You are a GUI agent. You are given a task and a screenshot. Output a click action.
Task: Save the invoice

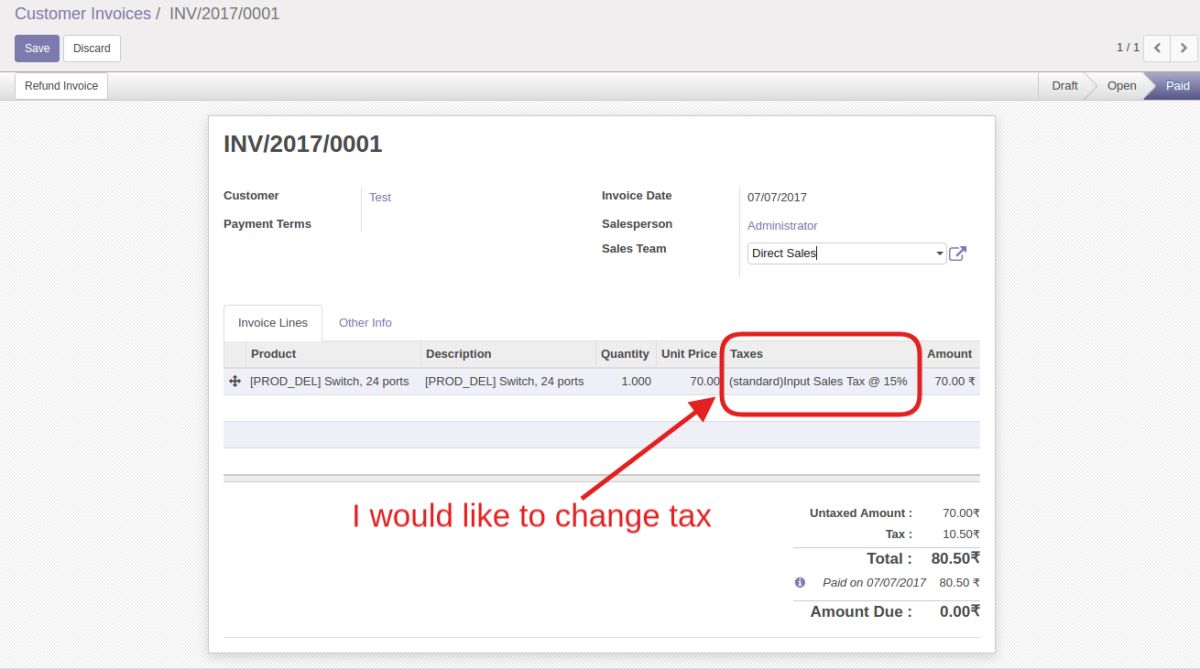(x=37, y=48)
